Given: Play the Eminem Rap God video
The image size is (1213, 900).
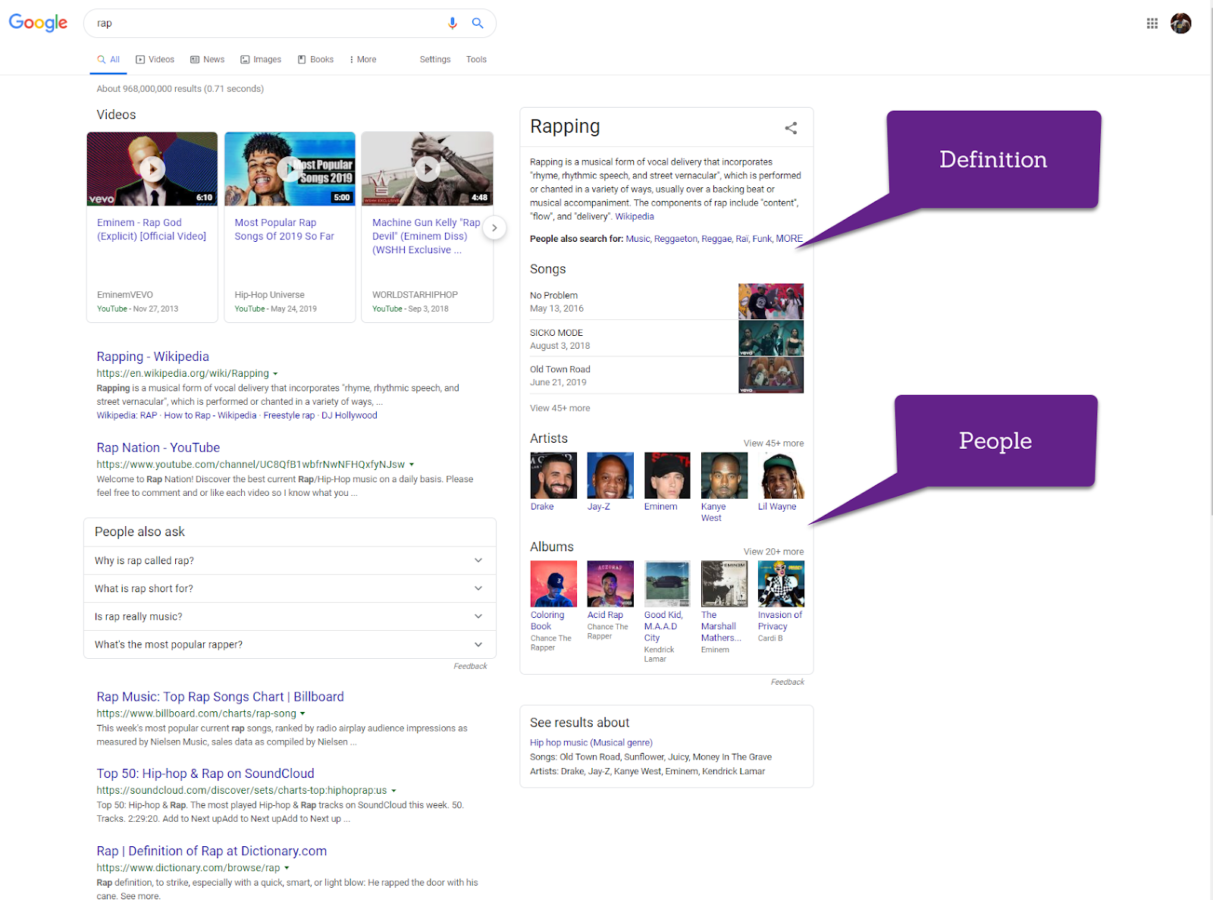Looking at the screenshot, I should click(x=152, y=169).
